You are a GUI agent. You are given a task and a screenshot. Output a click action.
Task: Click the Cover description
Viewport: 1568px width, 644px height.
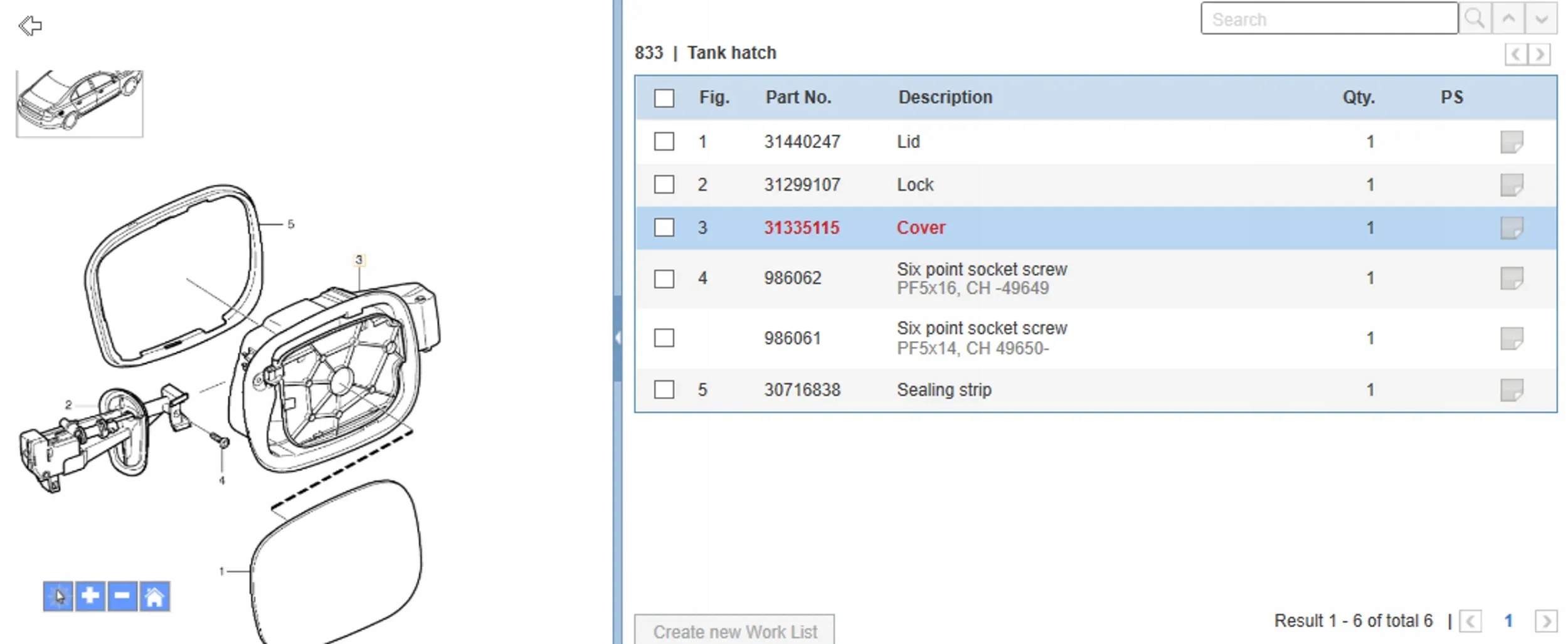[921, 228]
